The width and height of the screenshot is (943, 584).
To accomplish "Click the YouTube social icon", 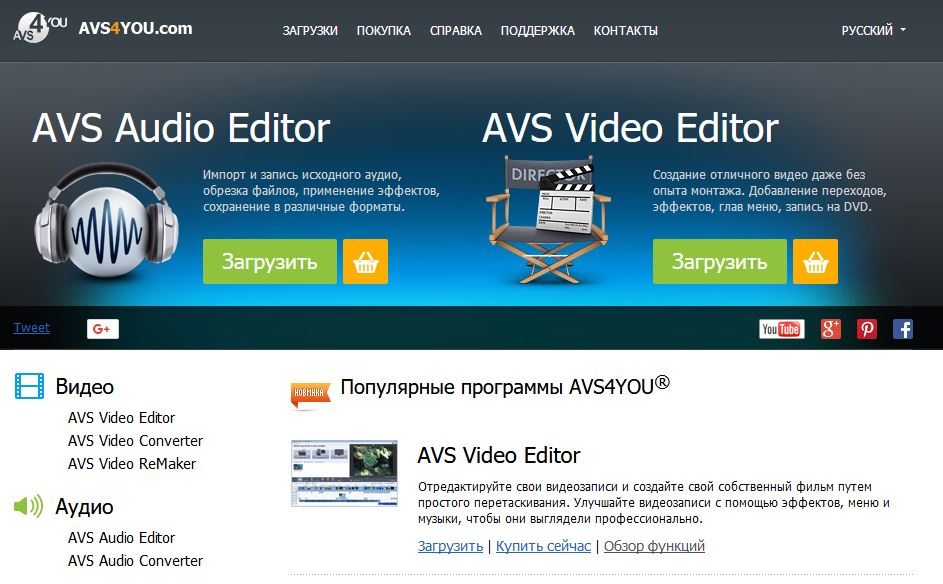I will [781, 329].
